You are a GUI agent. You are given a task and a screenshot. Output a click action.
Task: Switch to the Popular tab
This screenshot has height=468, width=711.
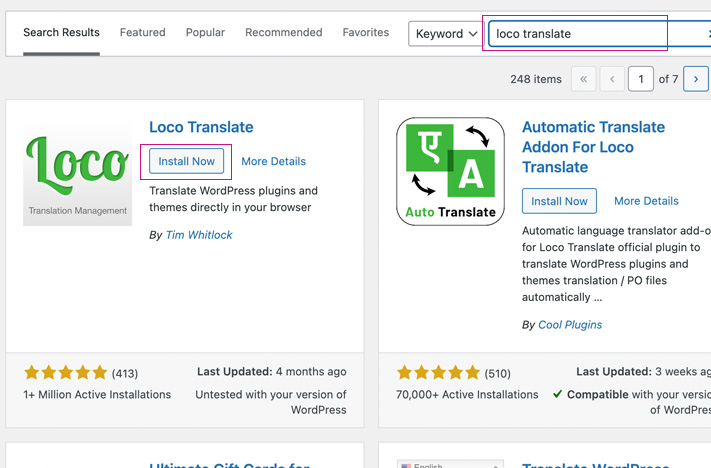pyautogui.click(x=205, y=33)
